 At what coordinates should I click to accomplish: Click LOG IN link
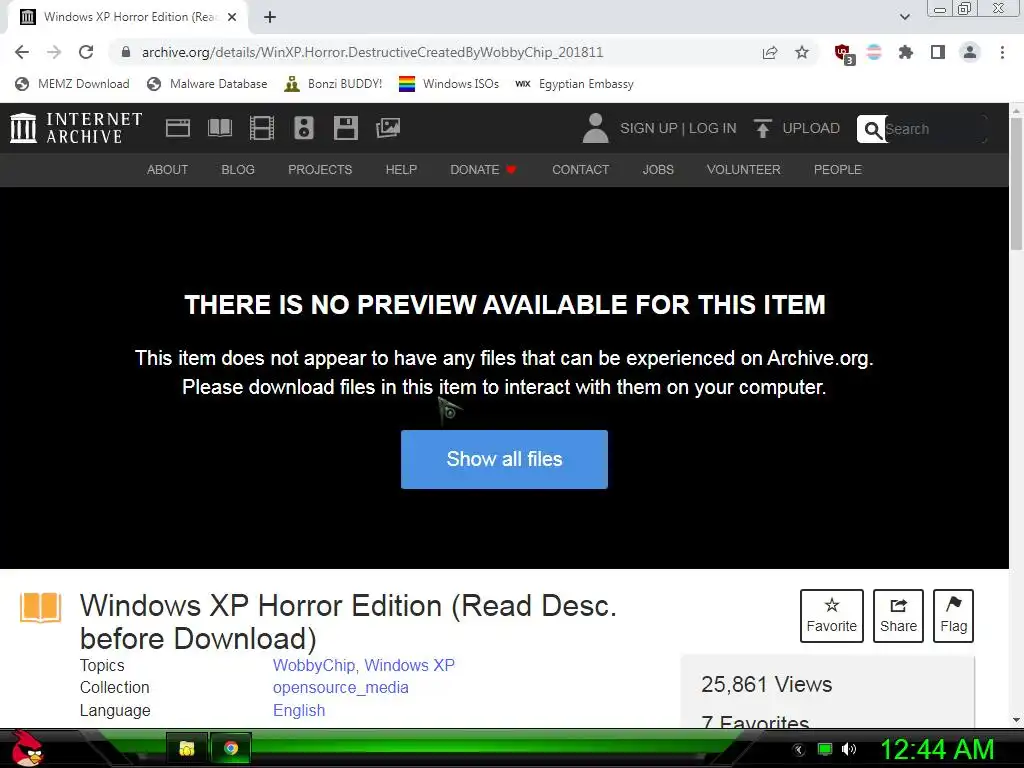click(x=712, y=128)
